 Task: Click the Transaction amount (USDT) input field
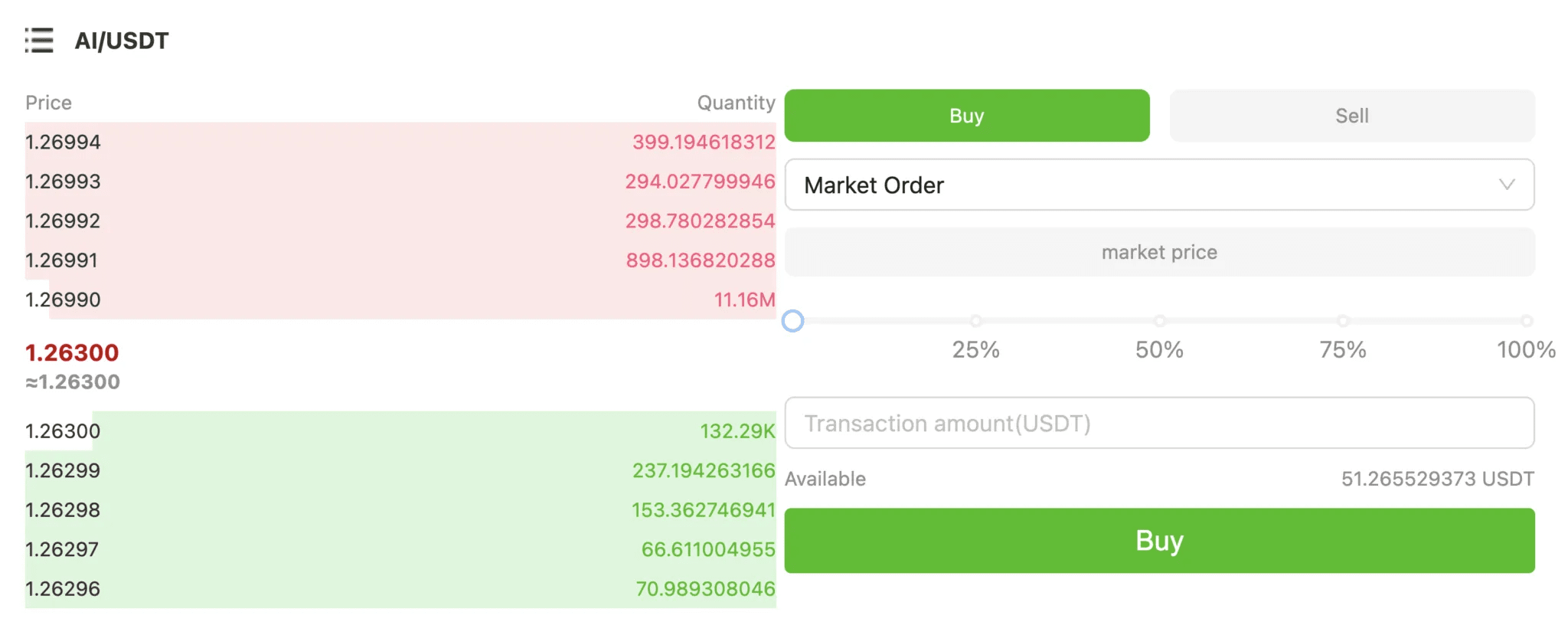(1158, 423)
